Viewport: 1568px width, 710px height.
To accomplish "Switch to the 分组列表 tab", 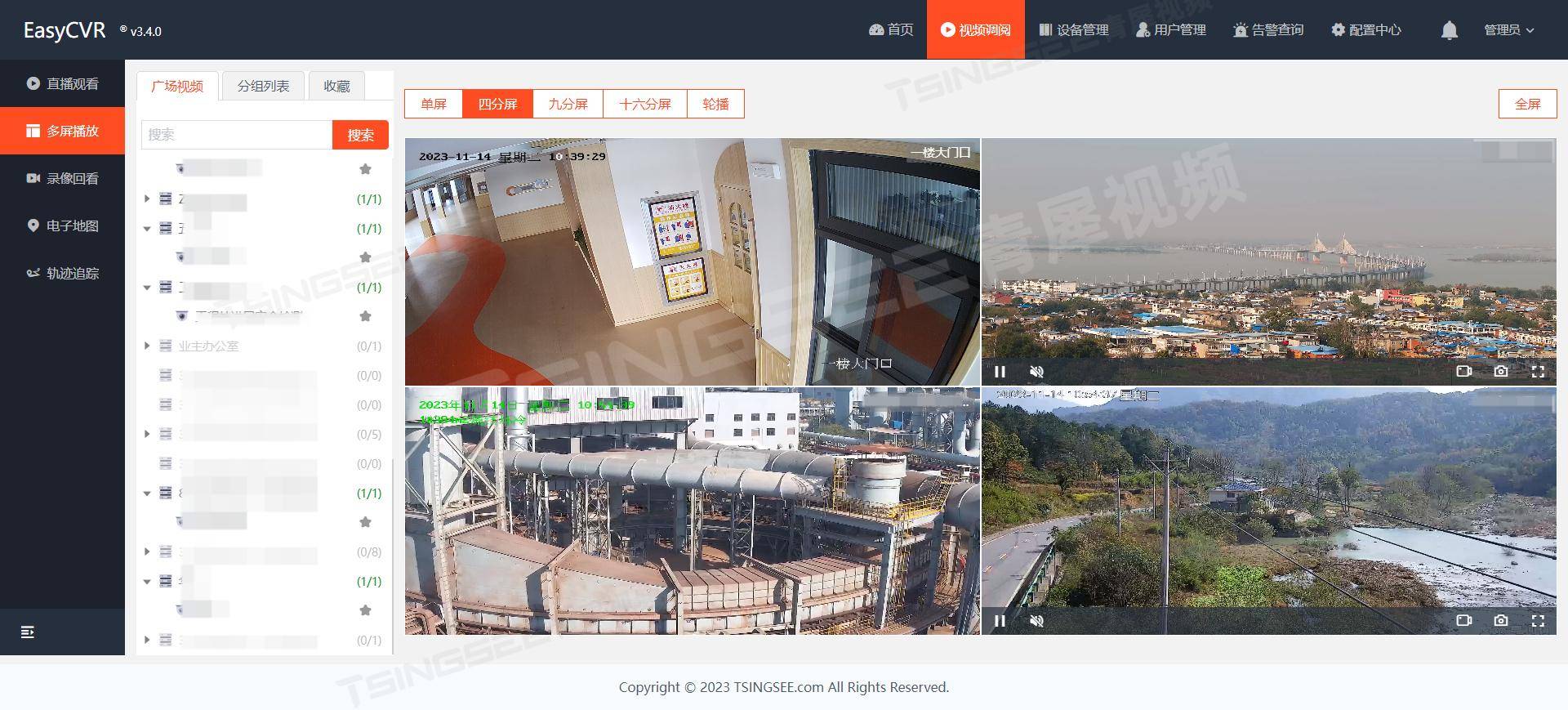I will 263,86.
